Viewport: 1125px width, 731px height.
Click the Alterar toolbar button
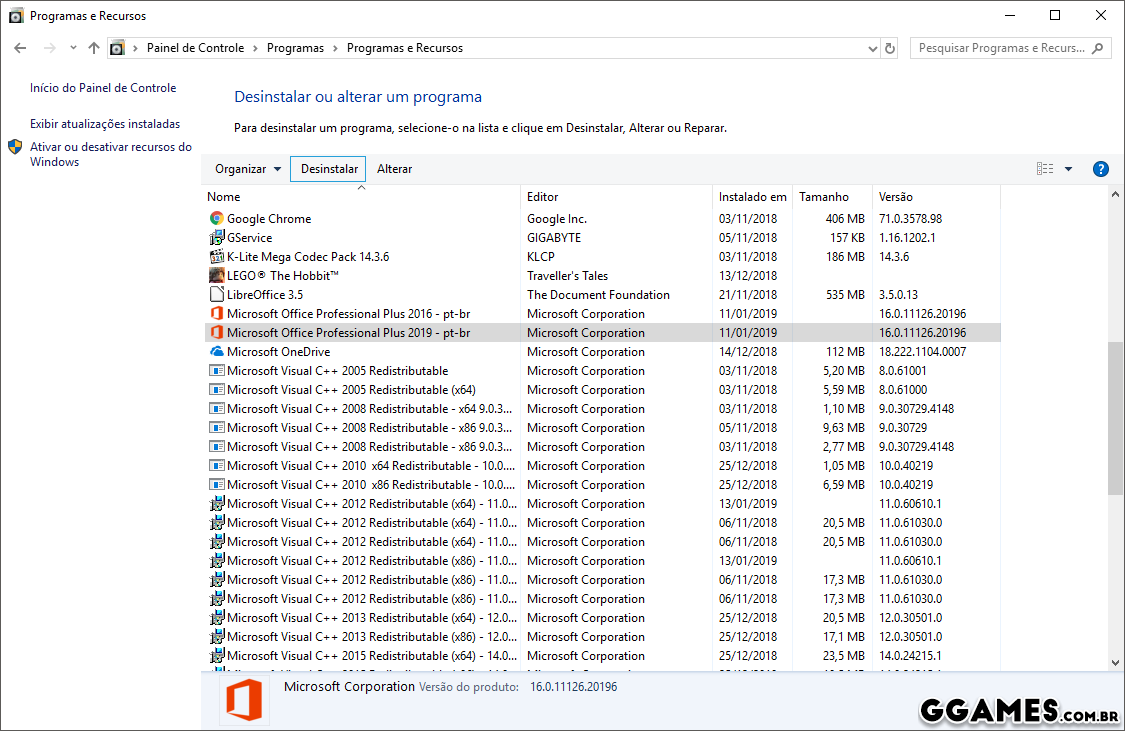pyautogui.click(x=394, y=169)
